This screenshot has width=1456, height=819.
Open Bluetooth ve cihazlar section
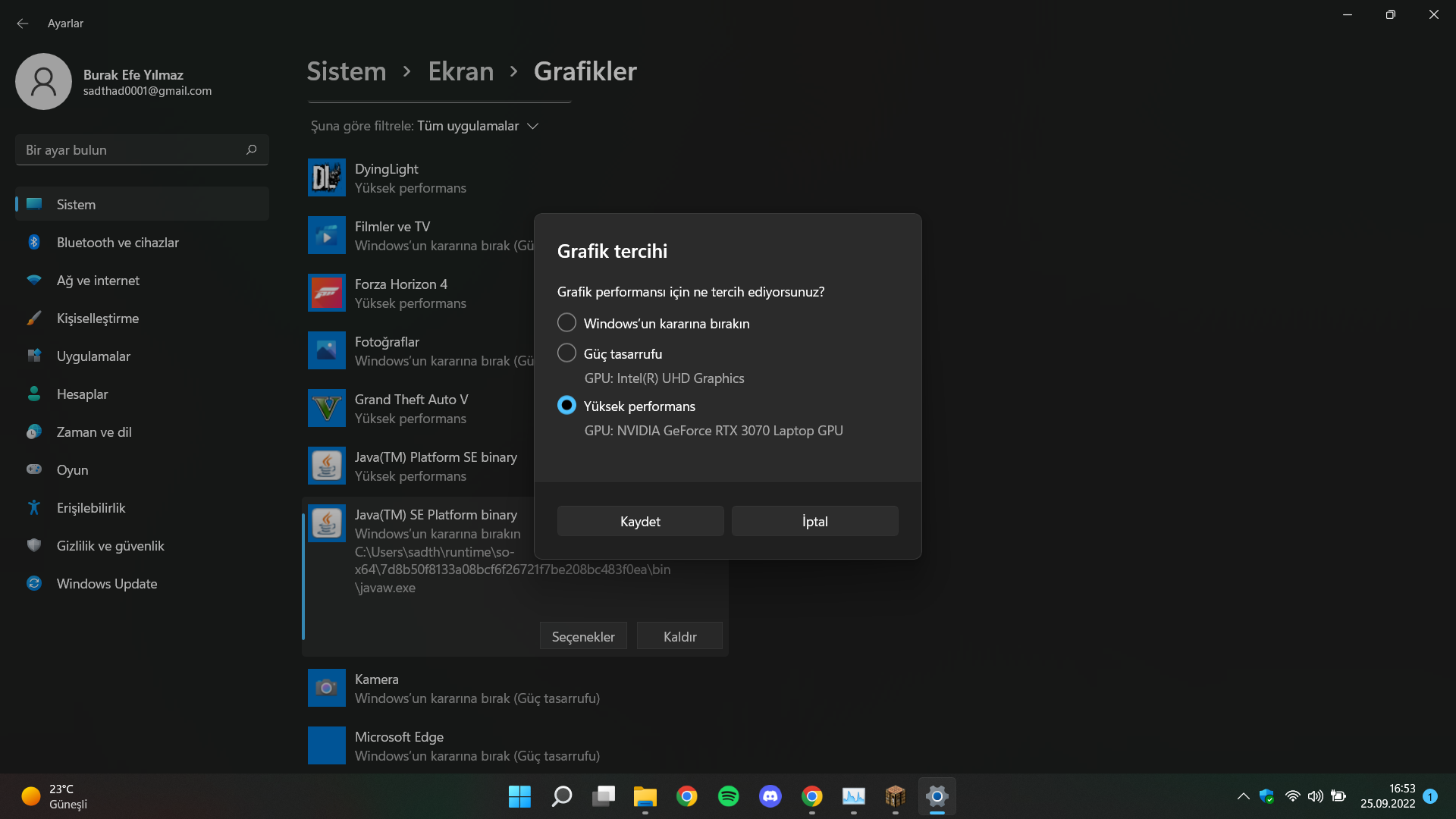[x=118, y=243]
